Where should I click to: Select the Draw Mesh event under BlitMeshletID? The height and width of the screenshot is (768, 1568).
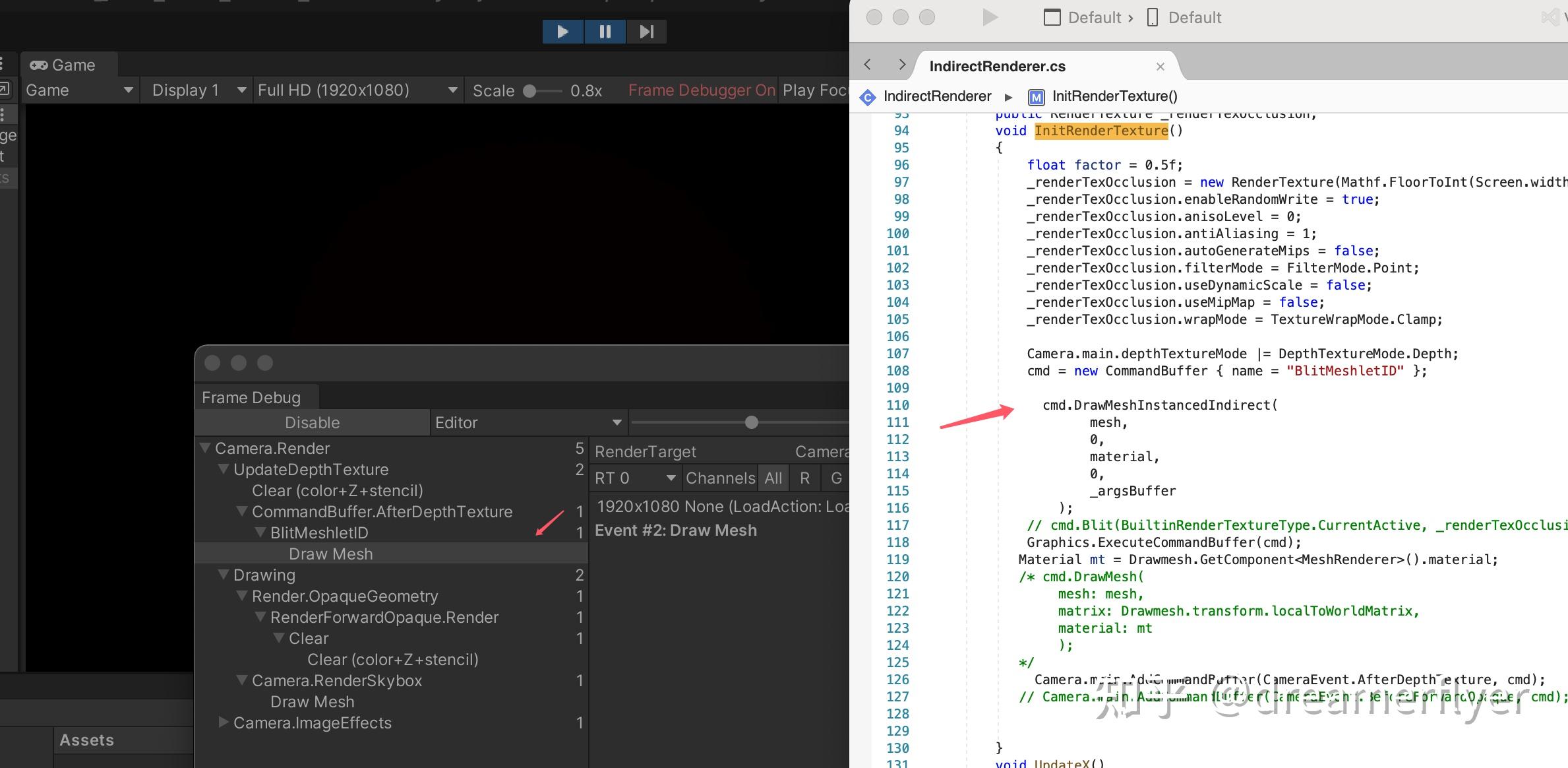(330, 554)
